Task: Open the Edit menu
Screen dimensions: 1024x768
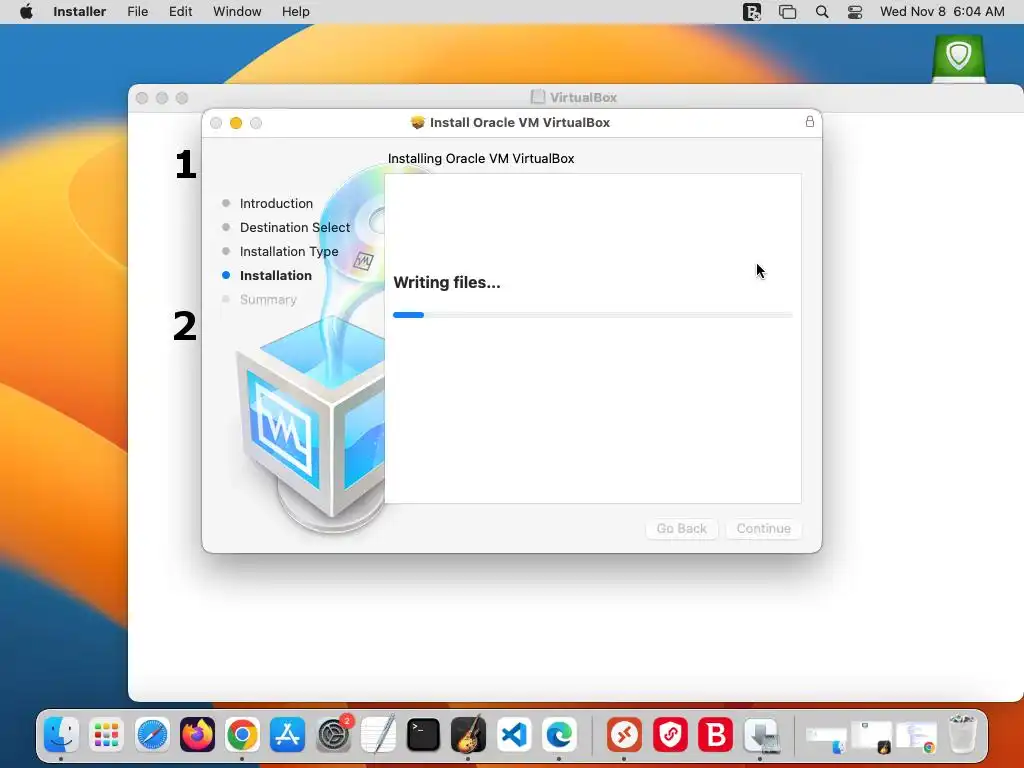Action: tap(180, 12)
